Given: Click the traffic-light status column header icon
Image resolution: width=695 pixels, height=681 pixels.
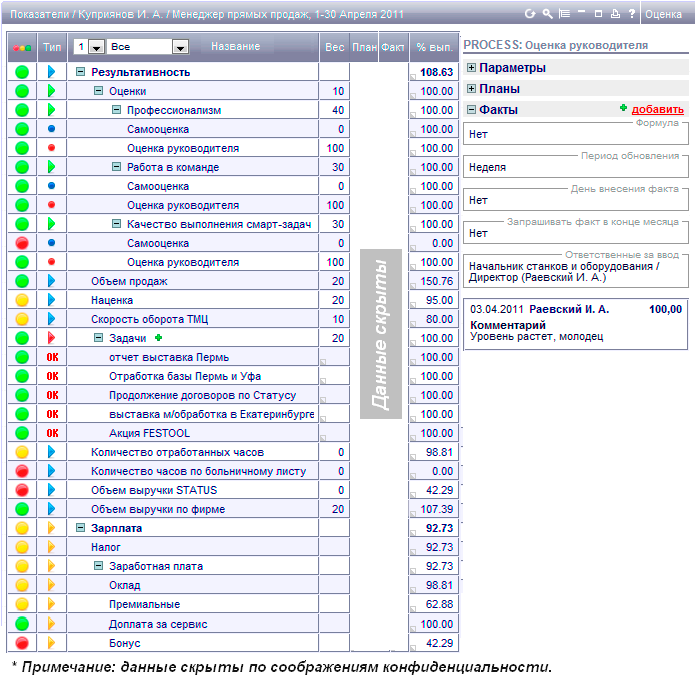Looking at the screenshot, I should pos(22,47).
